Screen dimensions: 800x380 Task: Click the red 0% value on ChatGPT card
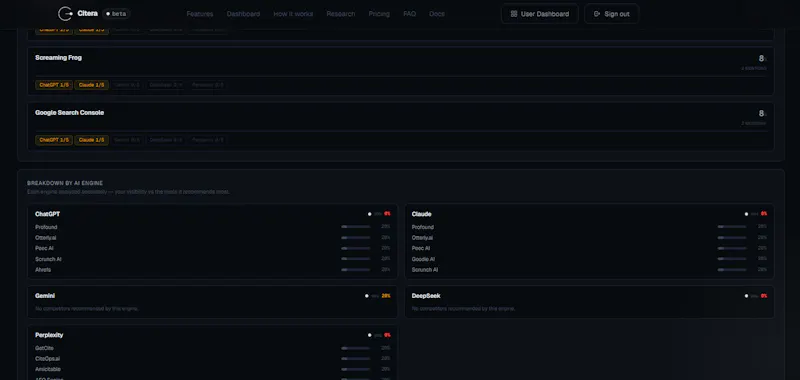387,214
